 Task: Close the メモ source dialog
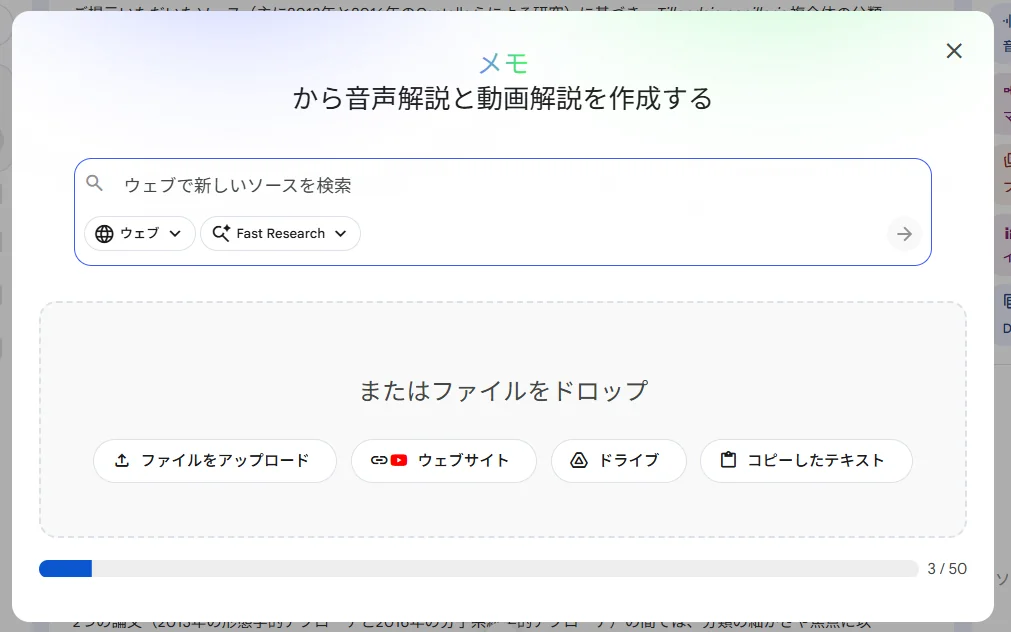953,50
